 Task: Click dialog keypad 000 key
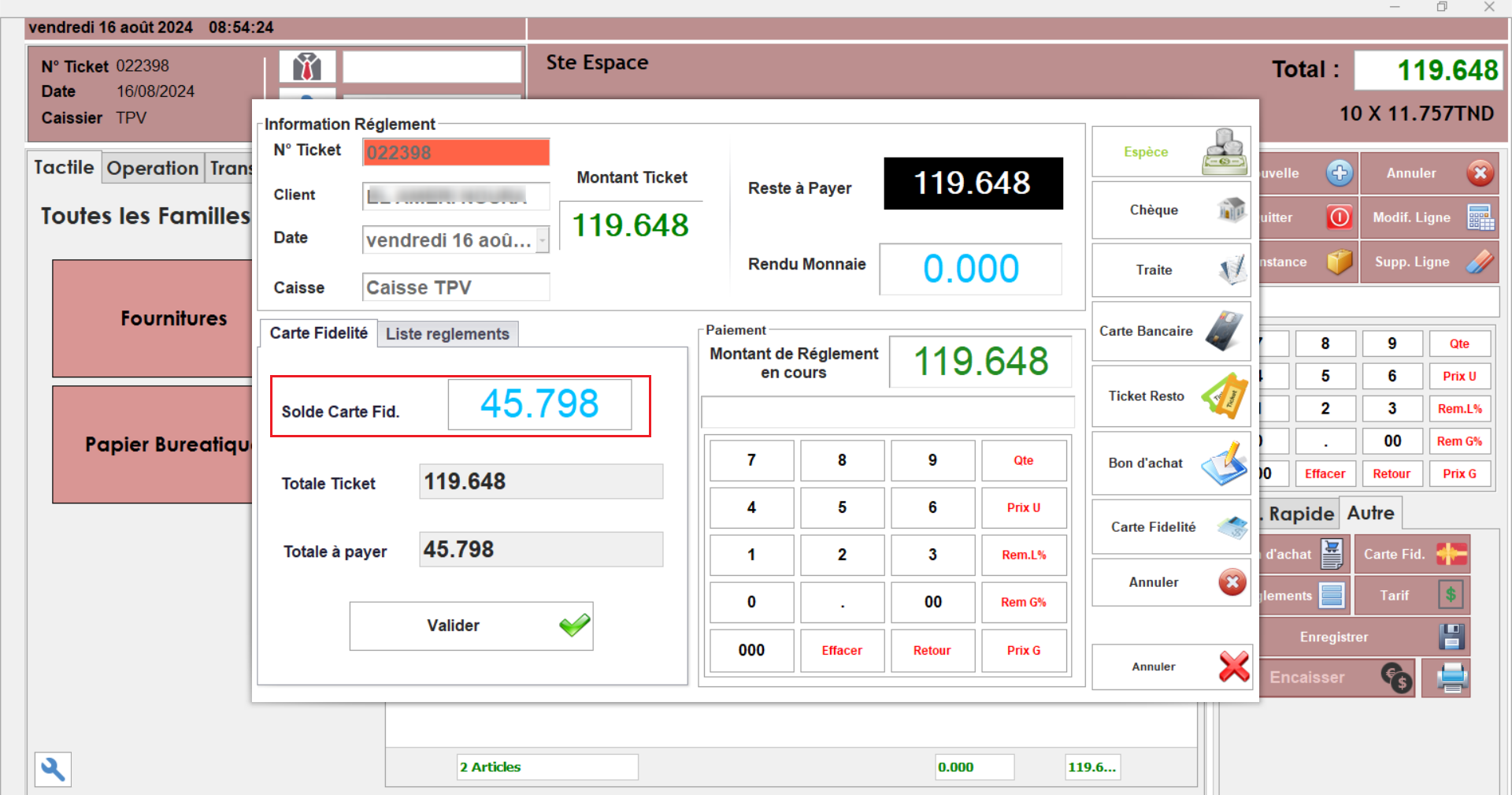(x=751, y=650)
